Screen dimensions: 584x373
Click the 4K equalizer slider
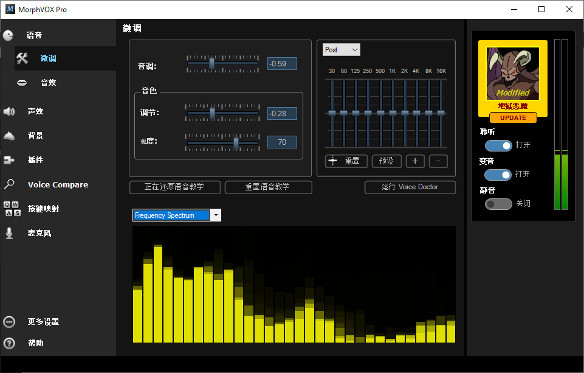click(417, 113)
